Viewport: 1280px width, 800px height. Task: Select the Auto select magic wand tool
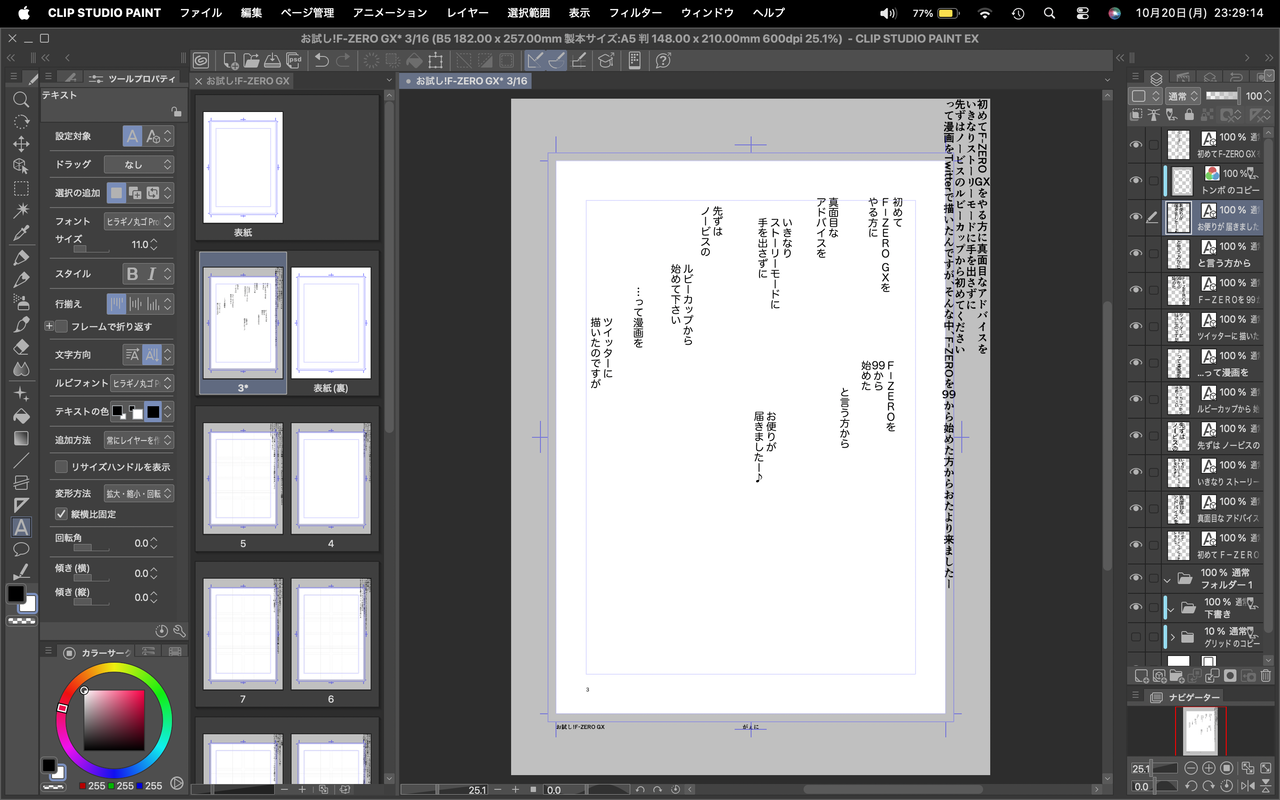(x=20, y=210)
